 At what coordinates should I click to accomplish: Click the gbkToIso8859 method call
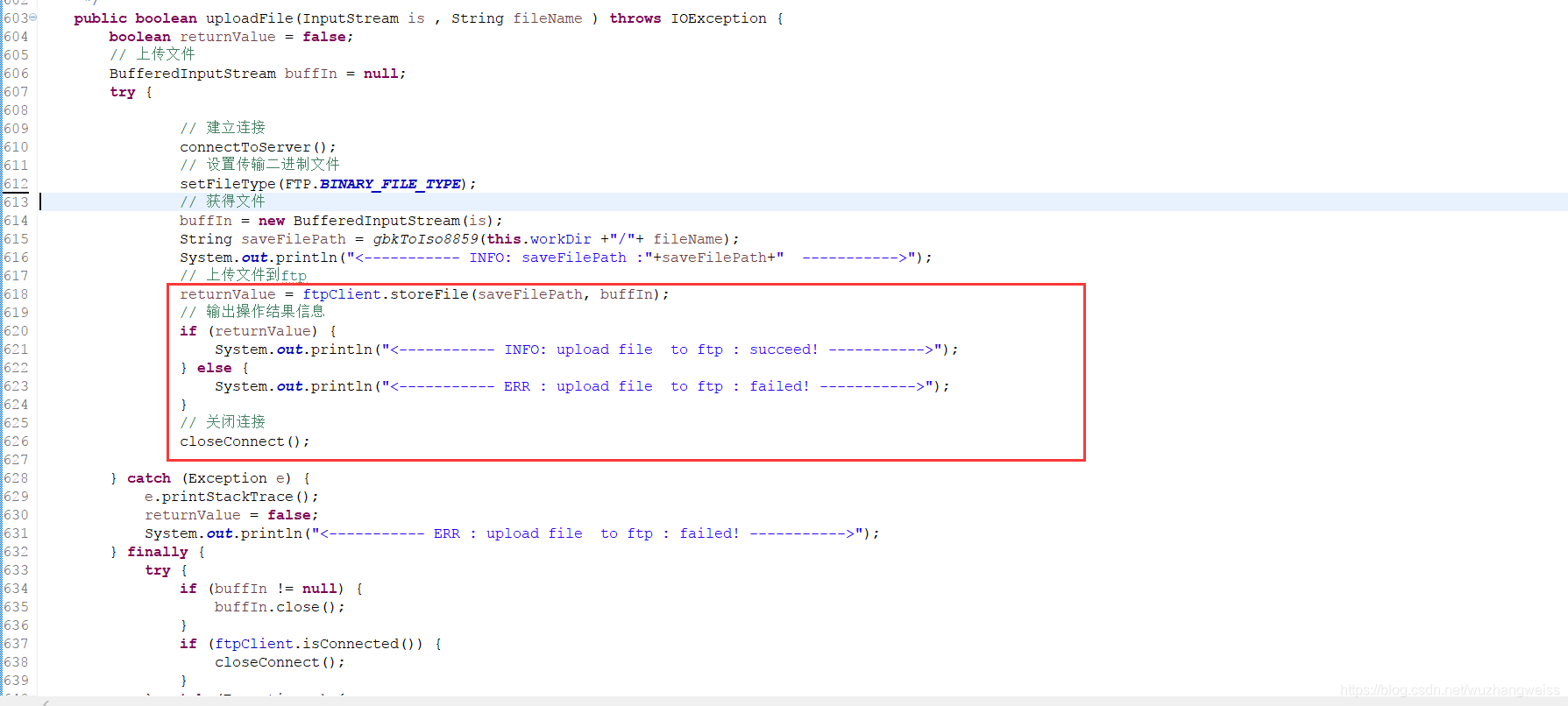[425, 239]
